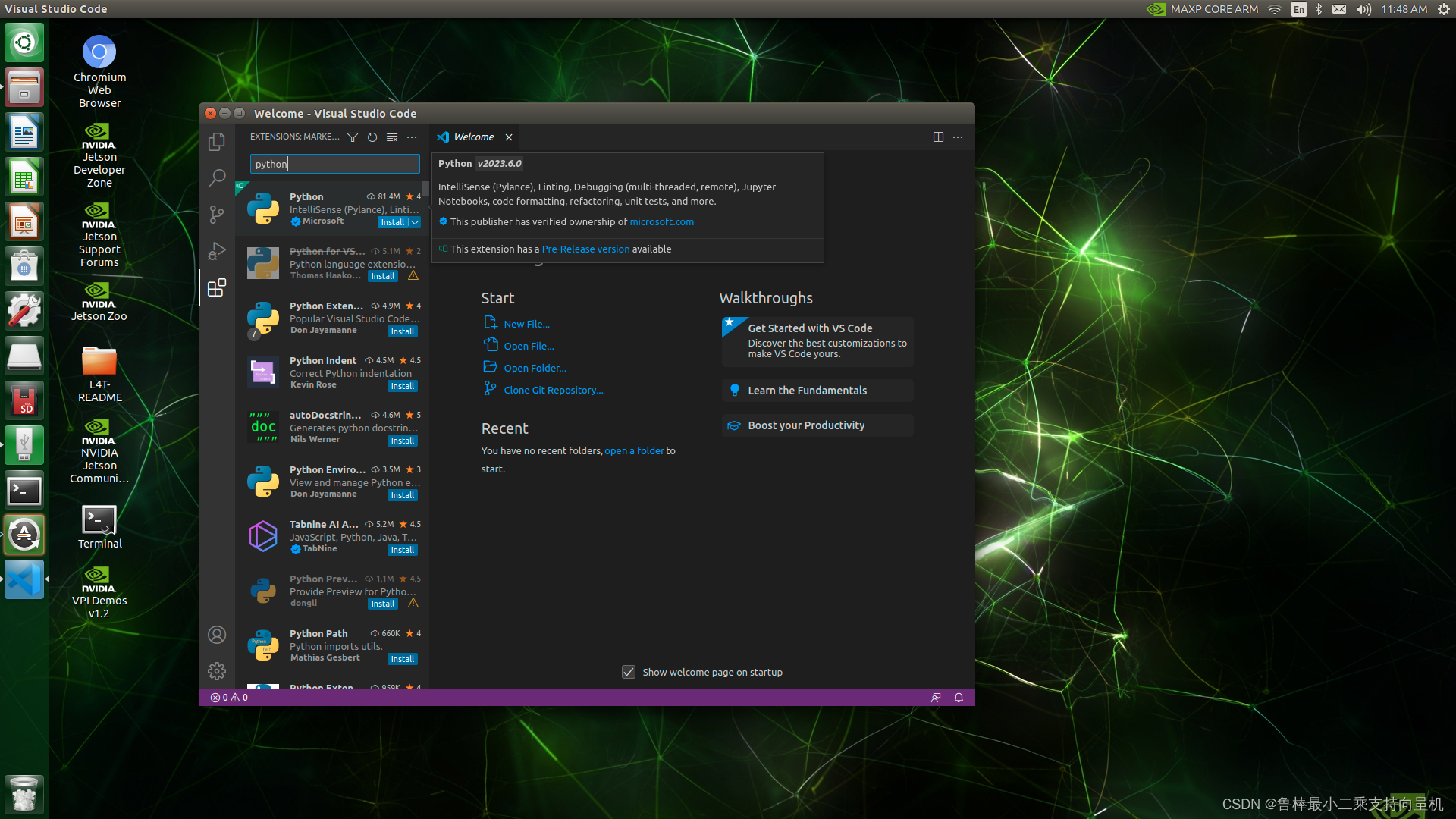Open the Search view in activity bar
1456x819 pixels.
tap(217, 178)
